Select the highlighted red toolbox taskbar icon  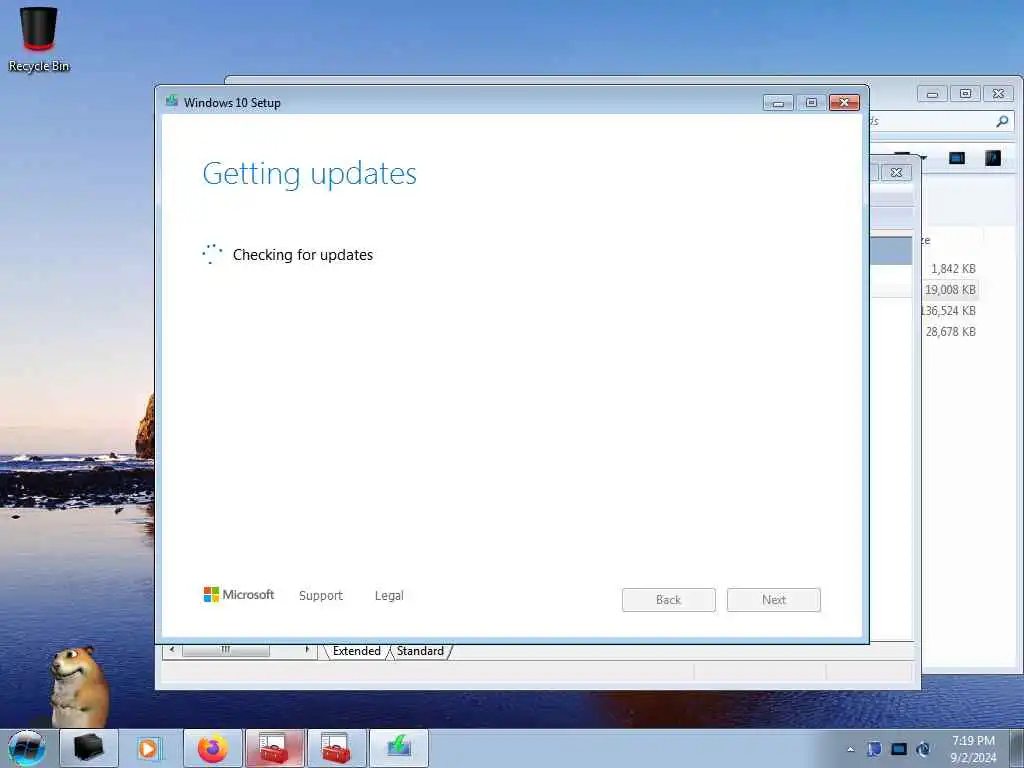click(x=275, y=748)
